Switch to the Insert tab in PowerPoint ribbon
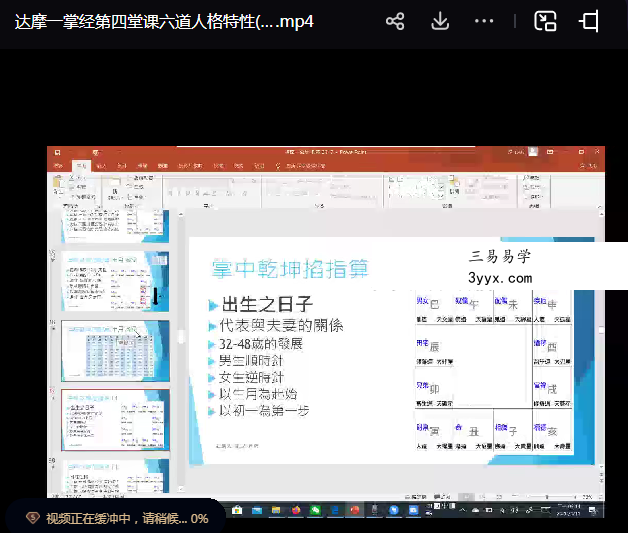This screenshot has width=628, height=533. pos(101,166)
